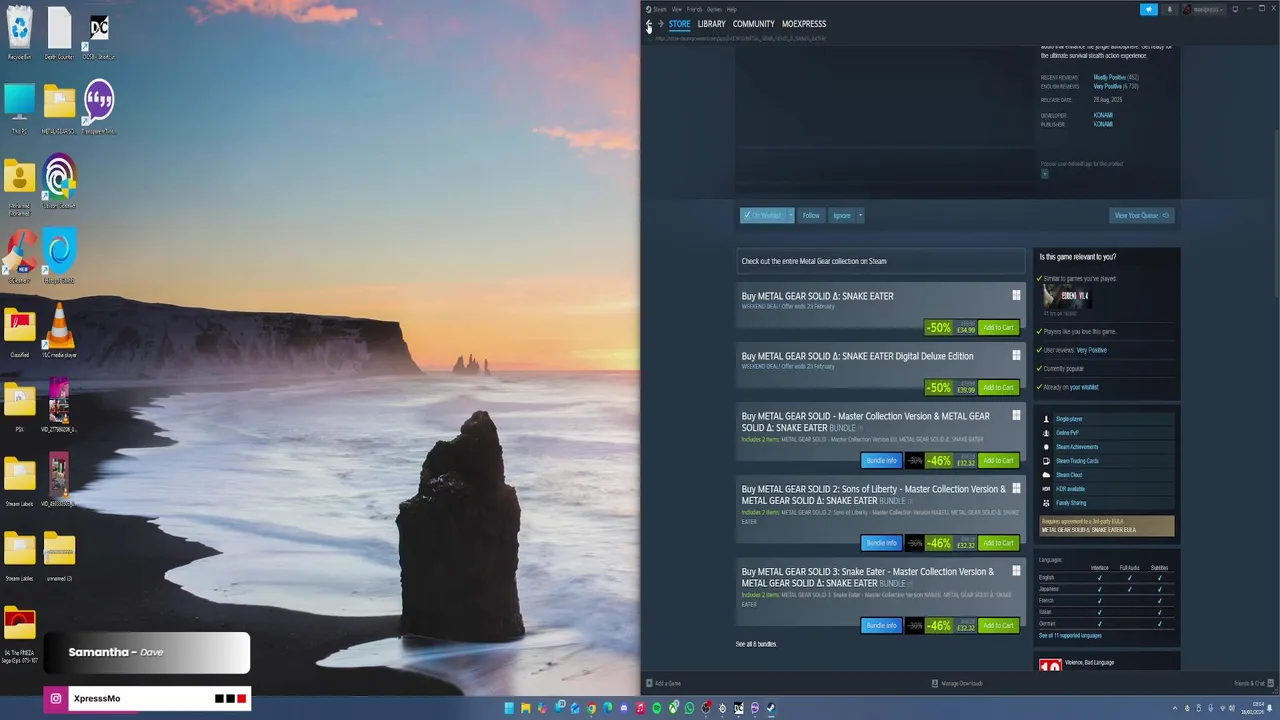
Task: Expand the Ignore dropdown arrow
Action: point(860,215)
